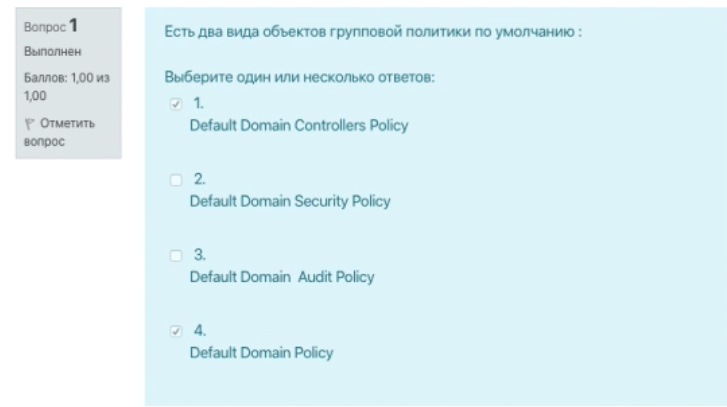Click the Выберите один или несколько ответов prompt

pyautogui.click(x=300, y=77)
